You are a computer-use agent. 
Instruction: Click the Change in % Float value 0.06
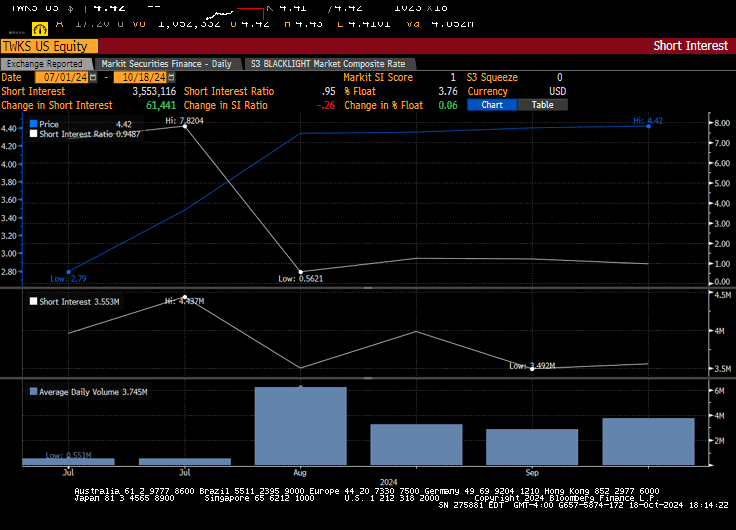tap(448, 105)
